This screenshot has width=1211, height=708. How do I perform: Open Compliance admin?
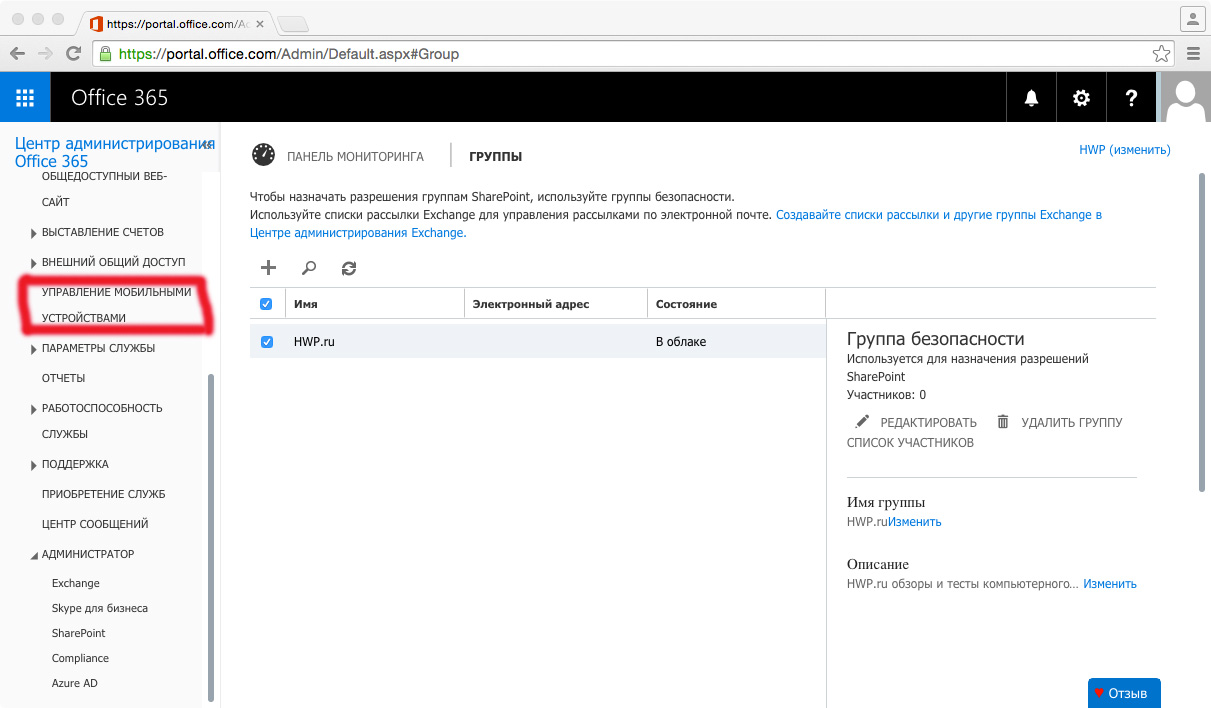click(80, 658)
